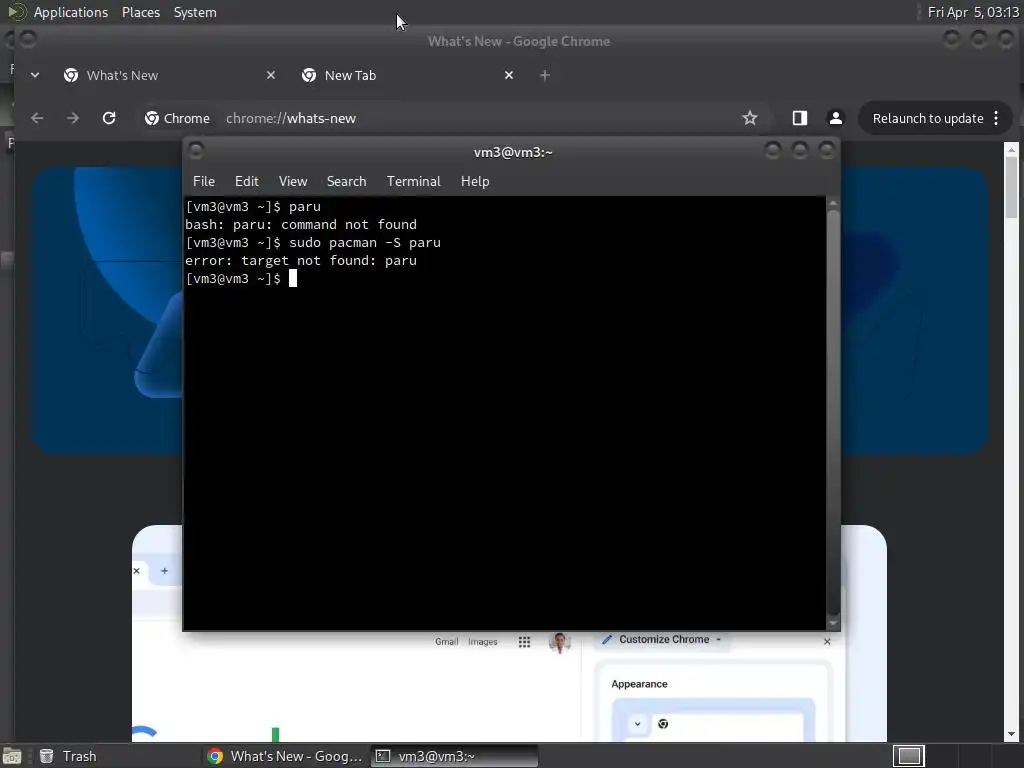Open Chrome's three-dot menu
The image size is (1024, 768).
(x=996, y=118)
